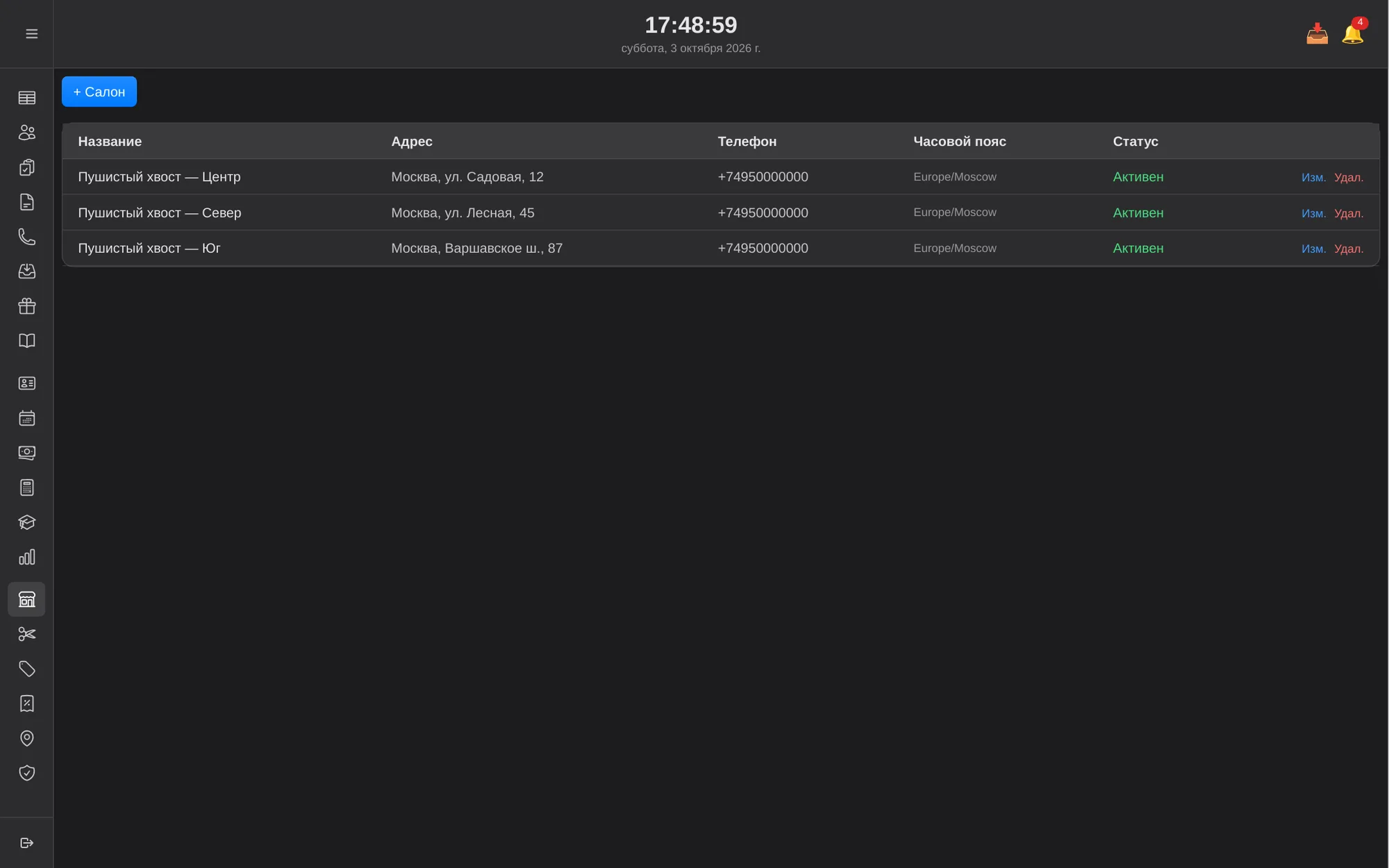Open the graduation cap sidebar icon

[26, 522]
